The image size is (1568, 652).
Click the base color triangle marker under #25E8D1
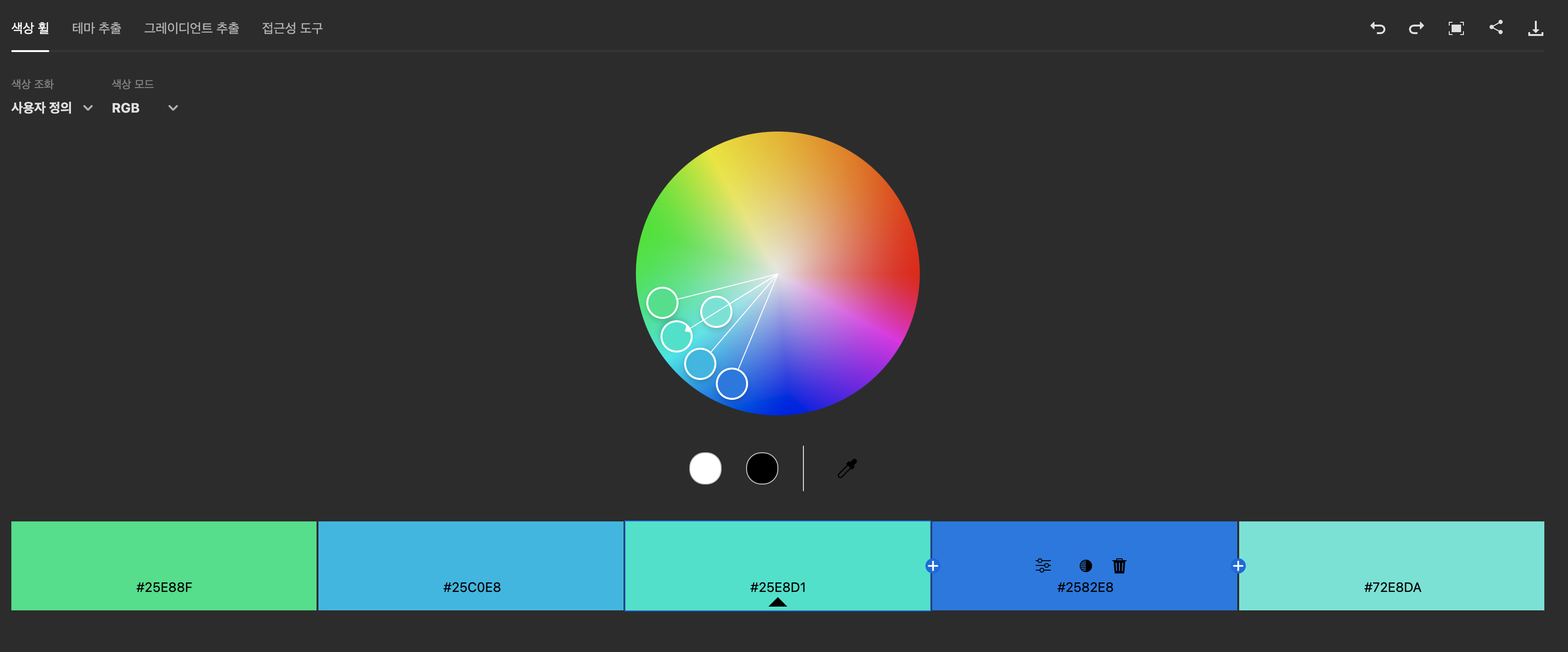(x=777, y=602)
